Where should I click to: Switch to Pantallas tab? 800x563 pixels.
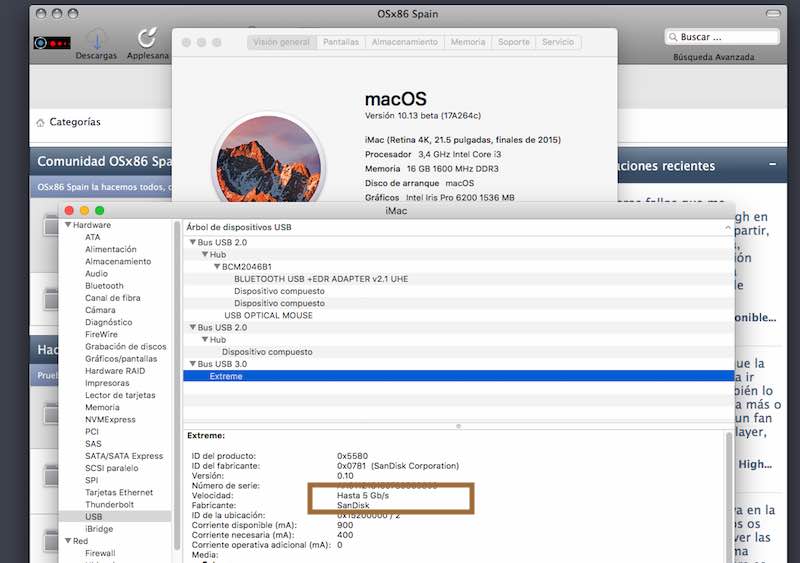341,42
